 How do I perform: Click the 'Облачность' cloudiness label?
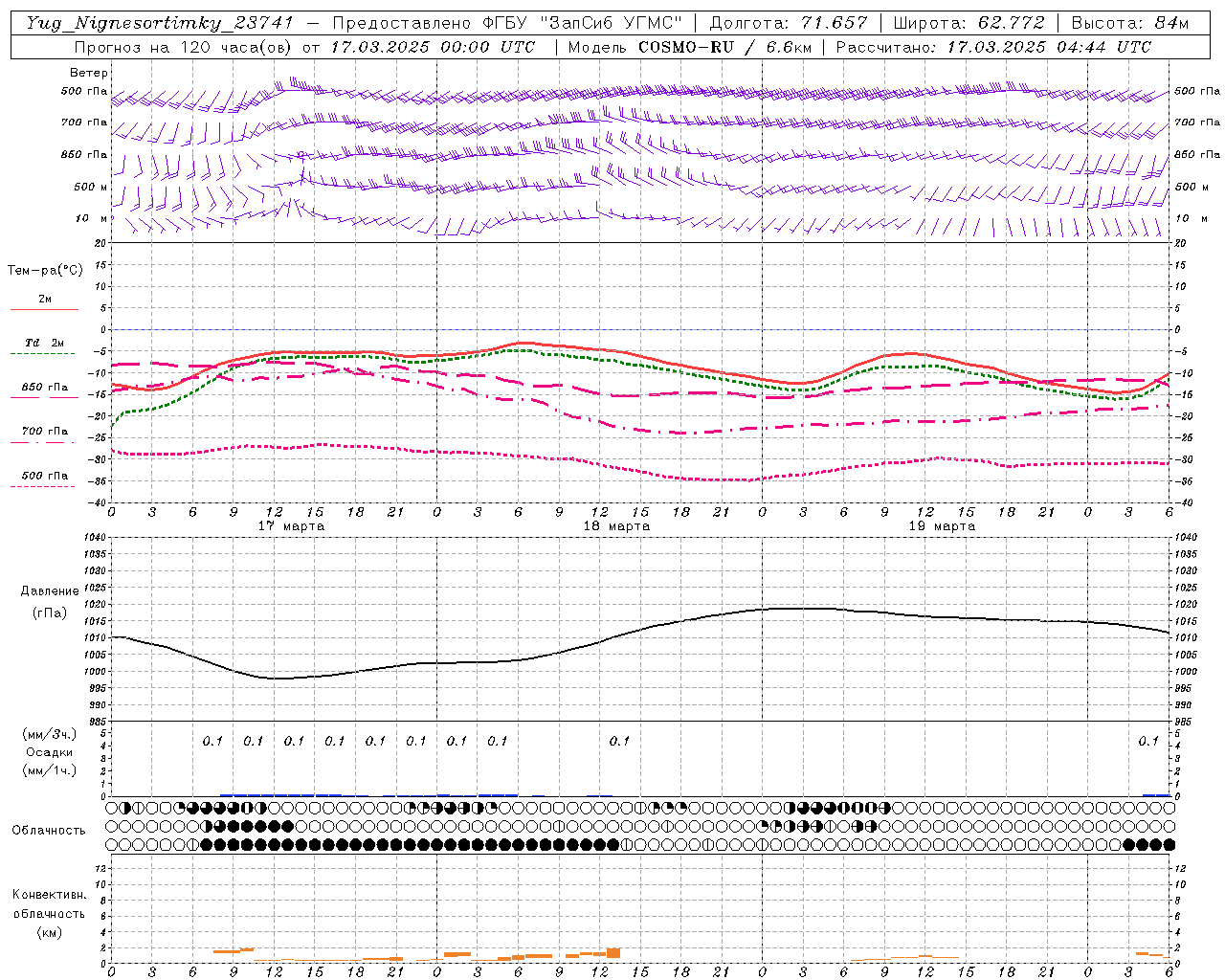click(49, 831)
